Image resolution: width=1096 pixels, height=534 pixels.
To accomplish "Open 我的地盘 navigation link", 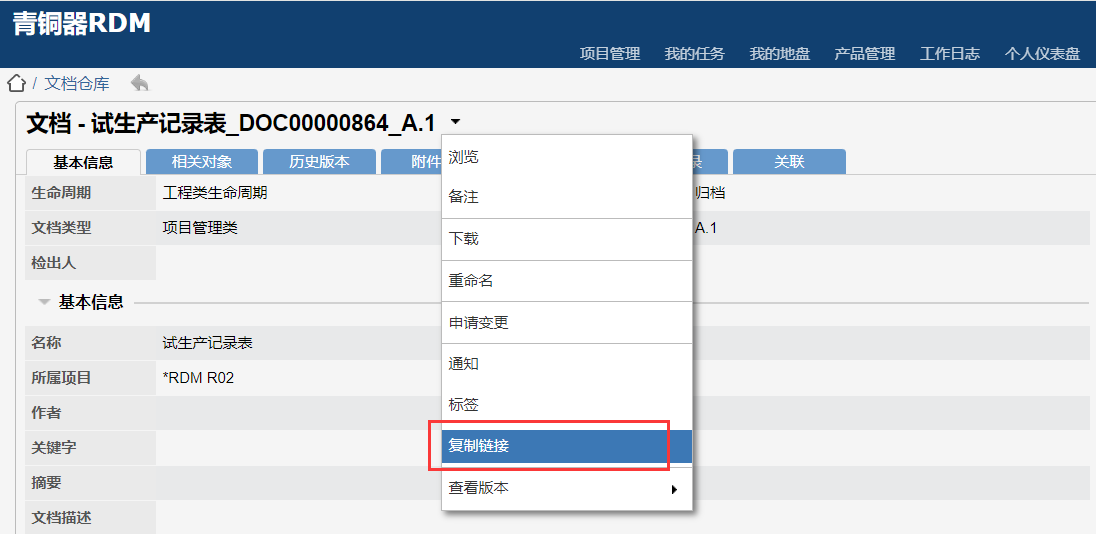I will click(780, 54).
